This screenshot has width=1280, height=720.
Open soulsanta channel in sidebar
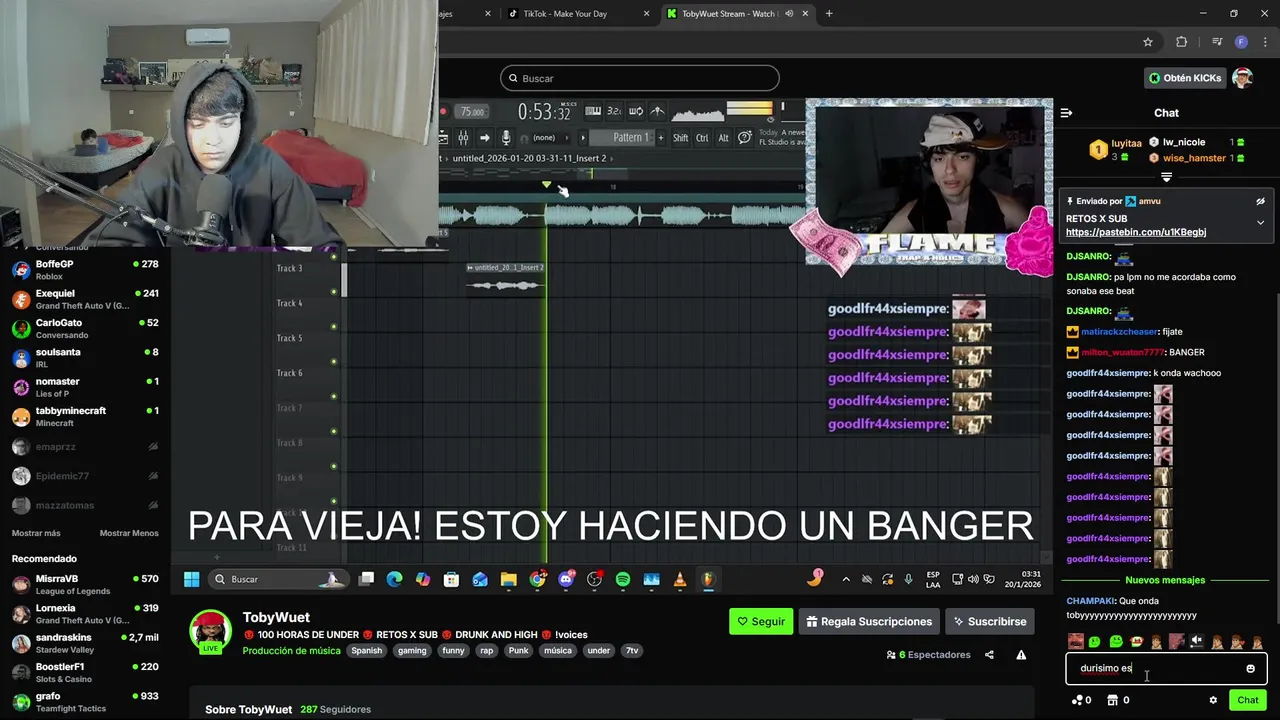click(x=85, y=358)
